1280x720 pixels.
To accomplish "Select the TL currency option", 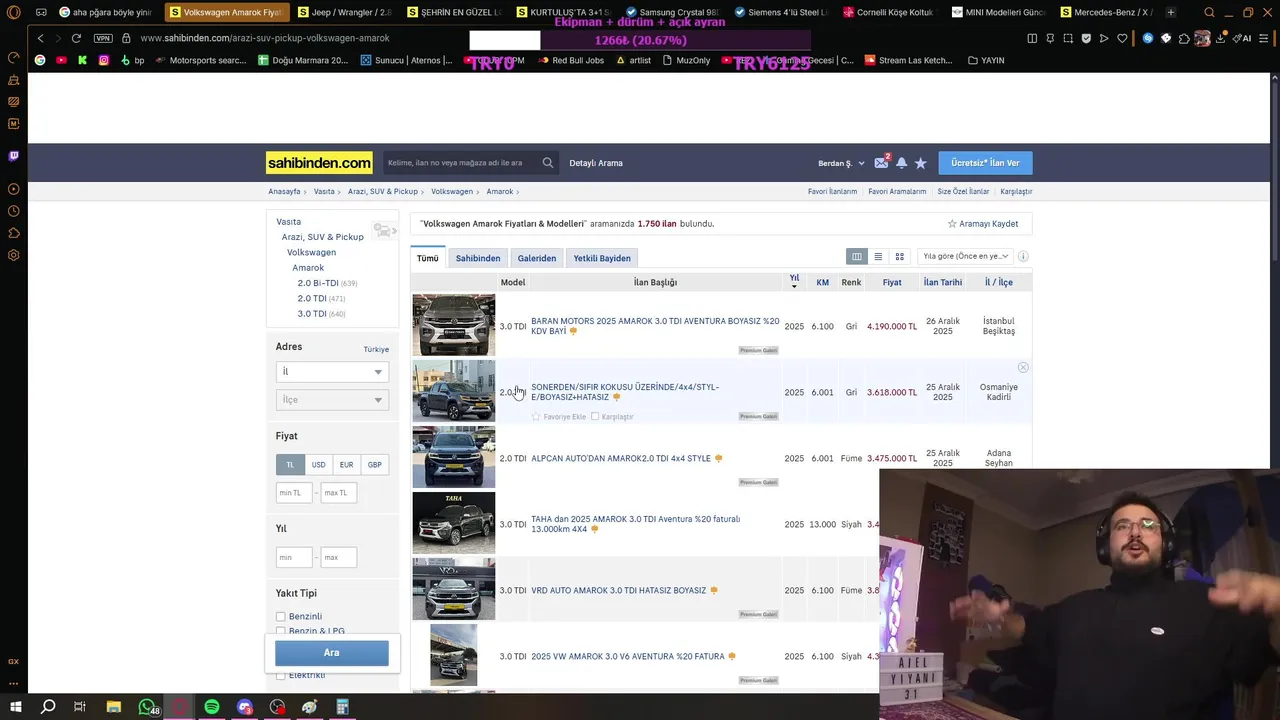I will pyautogui.click(x=290, y=465).
